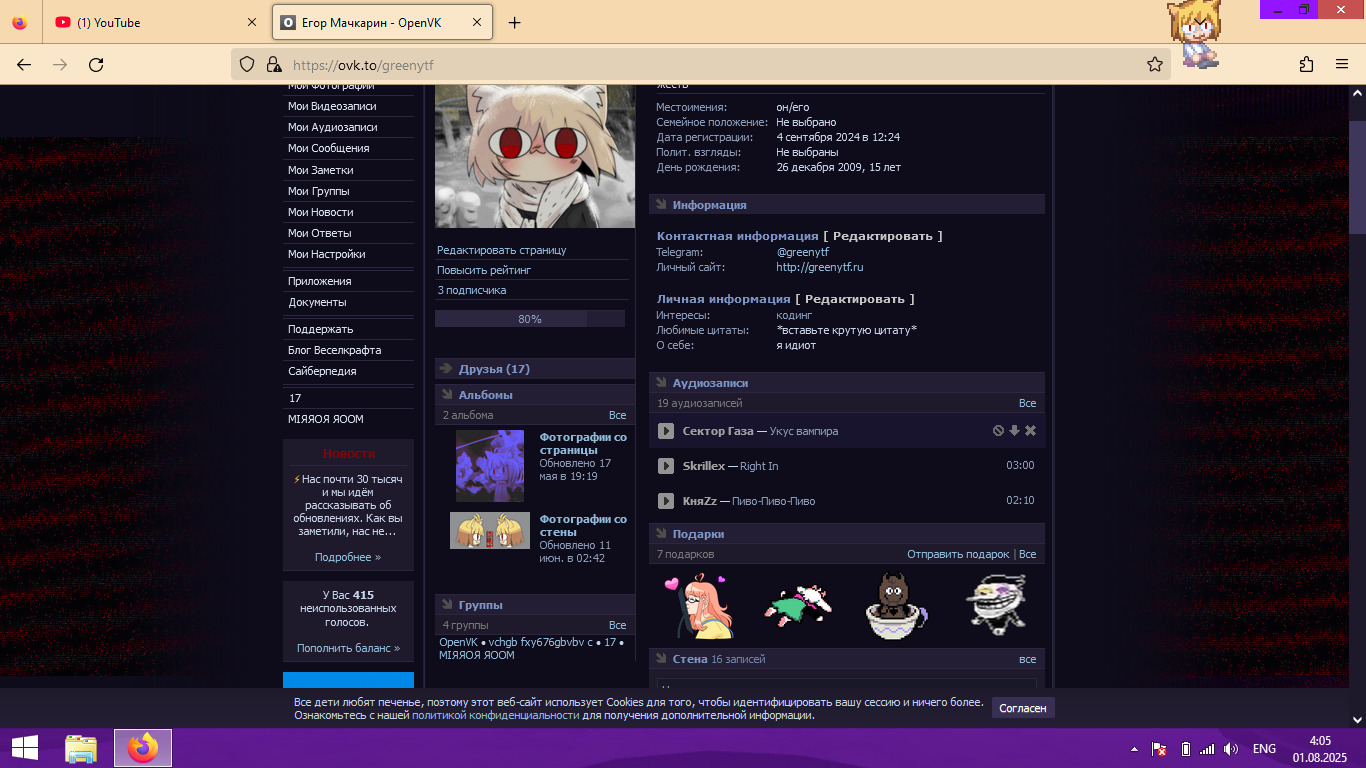Collapse the Подарки section arrow
Image resolution: width=1366 pixels, height=768 pixels.
660,534
